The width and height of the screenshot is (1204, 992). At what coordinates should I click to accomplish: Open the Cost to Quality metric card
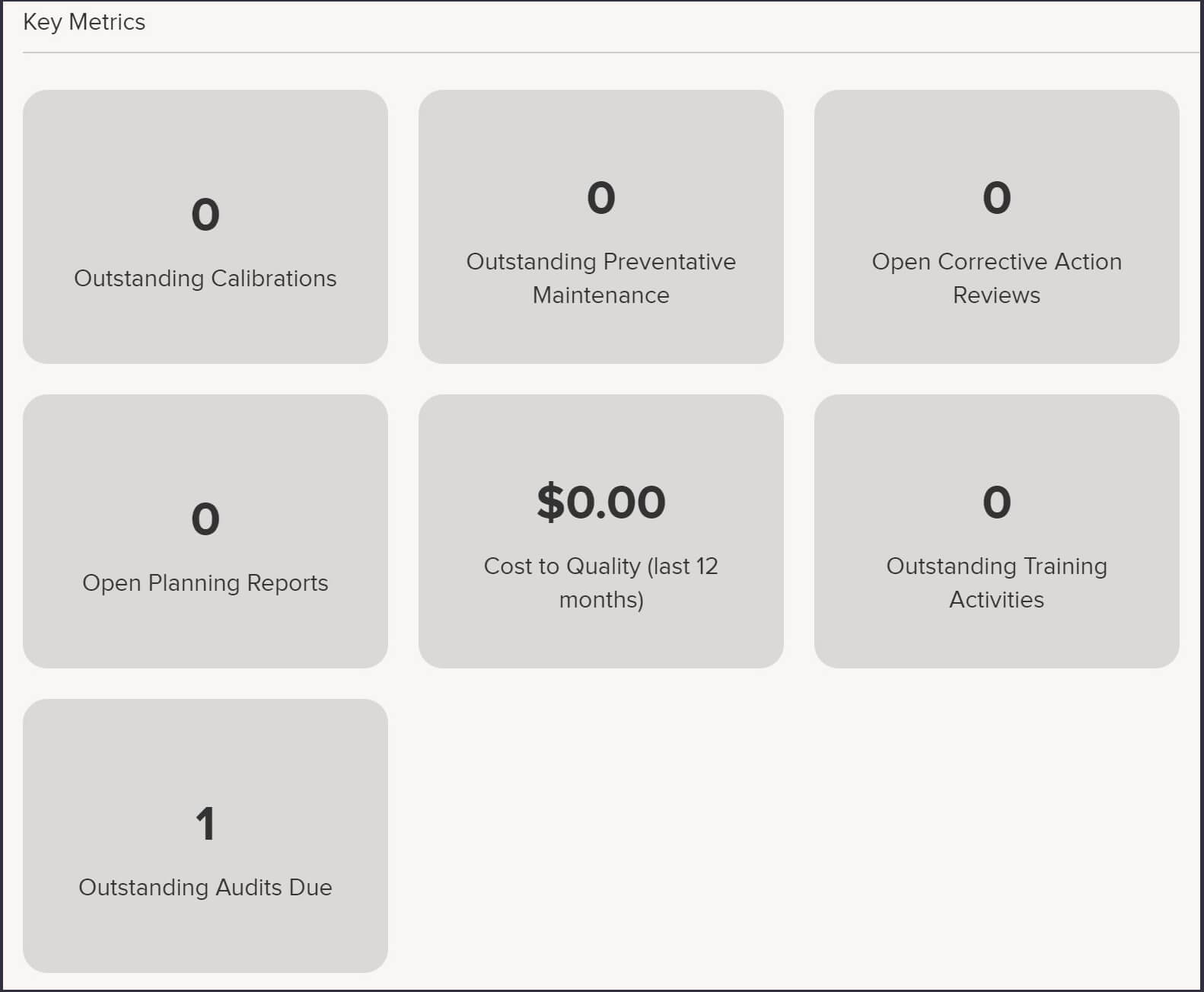pos(601,531)
